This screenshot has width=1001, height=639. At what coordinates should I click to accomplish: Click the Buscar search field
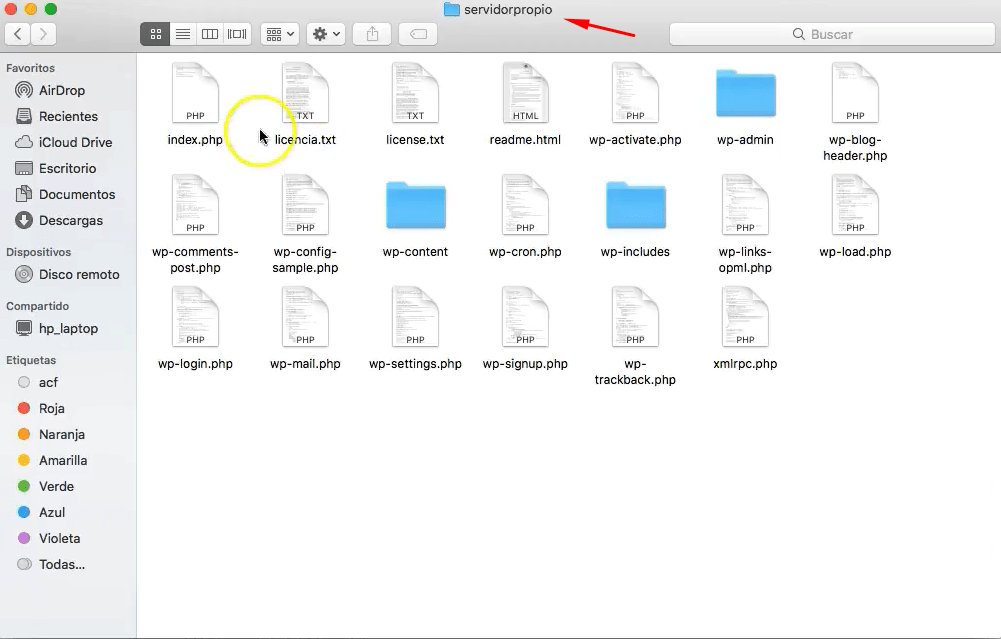pos(832,34)
